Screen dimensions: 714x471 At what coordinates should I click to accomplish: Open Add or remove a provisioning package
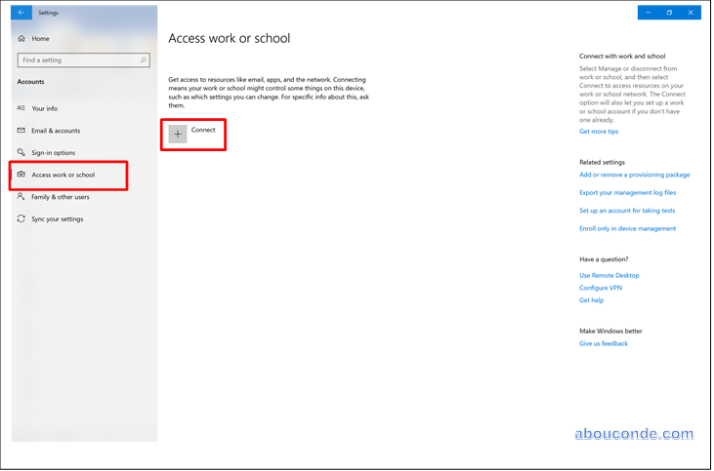click(634, 175)
